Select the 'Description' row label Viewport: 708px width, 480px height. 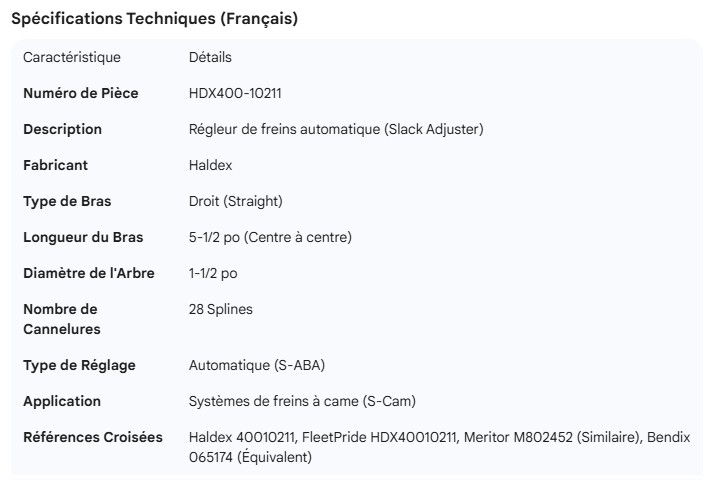click(x=62, y=129)
